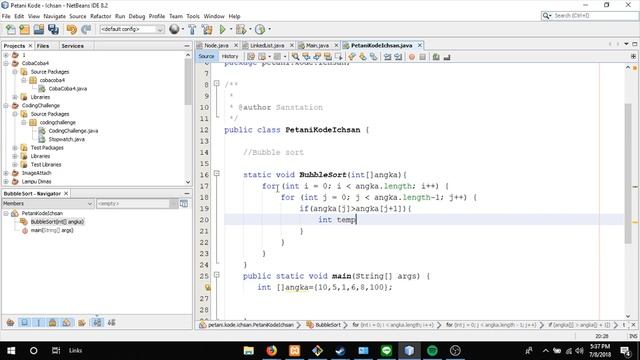The width and height of the screenshot is (640, 360).
Task: Expand the ImageAttach project
Action: coord(6,173)
